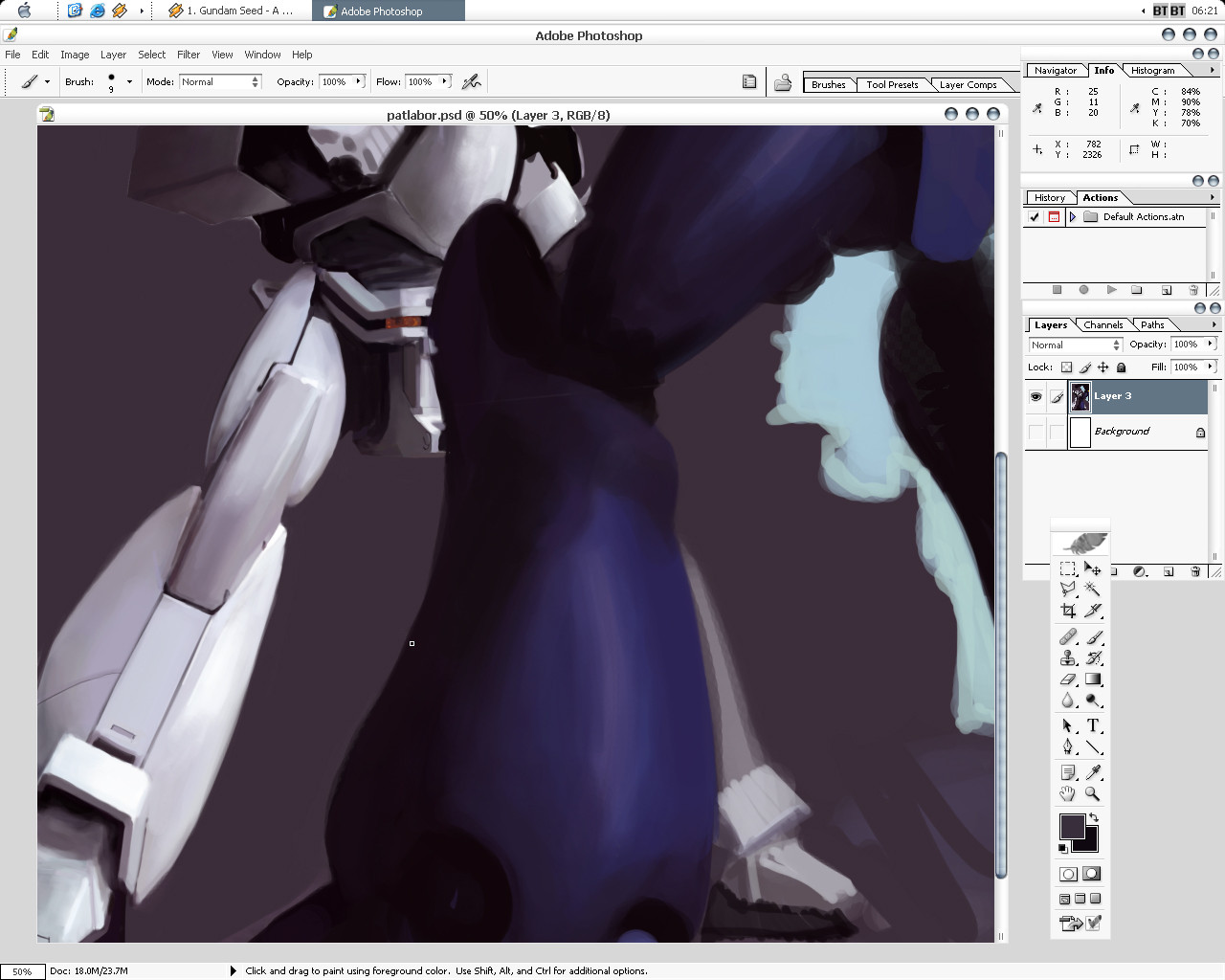1225x980 pixels.
Task: Select the Slice tool
Action: coord(1093,611)
